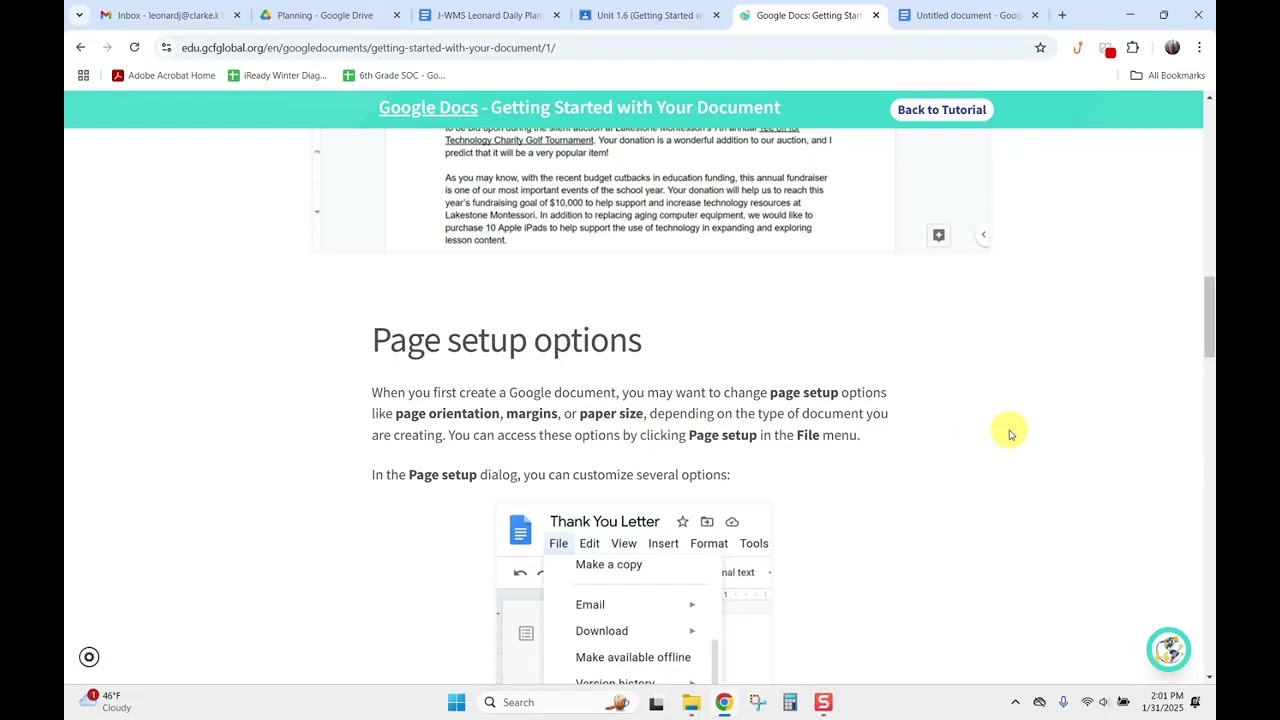The width and height of the screenshot is (1280, 720).
Task: Open a new browser tab
Action: point(1062,15)
